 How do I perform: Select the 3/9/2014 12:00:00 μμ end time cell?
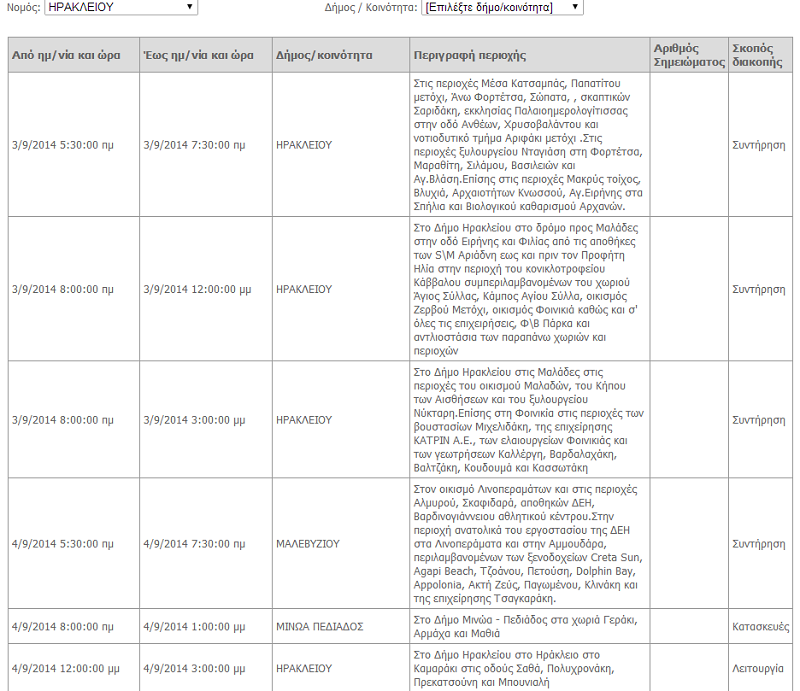[x=197, y=289]
